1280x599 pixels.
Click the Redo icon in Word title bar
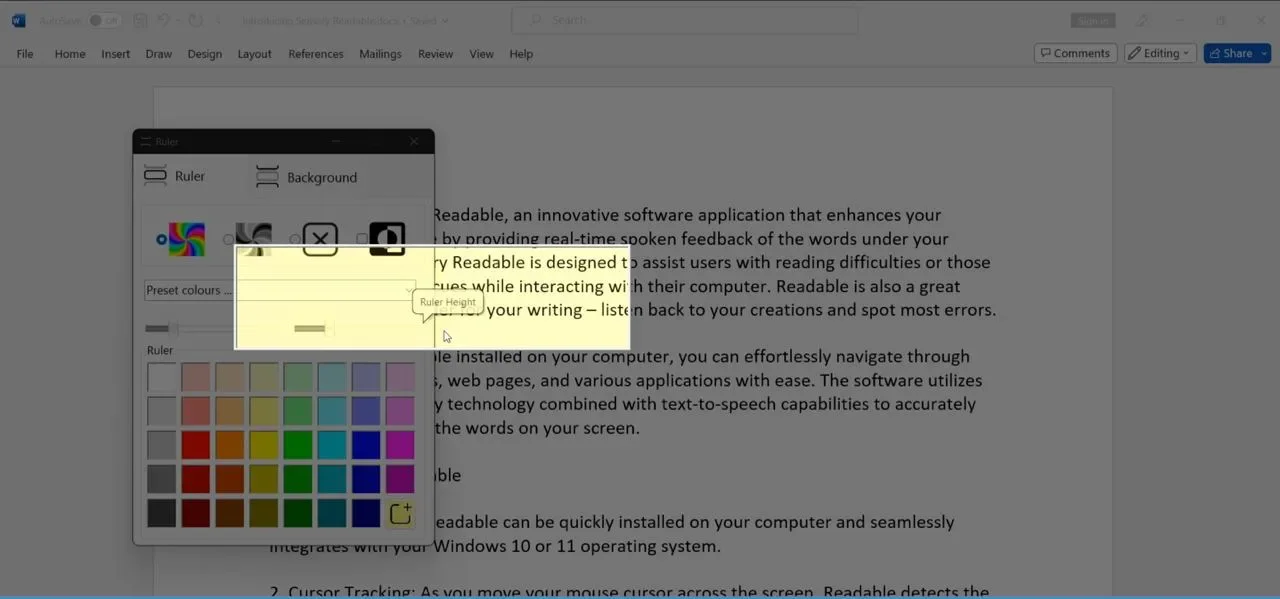pyautogui.click(x=195, y=20)
